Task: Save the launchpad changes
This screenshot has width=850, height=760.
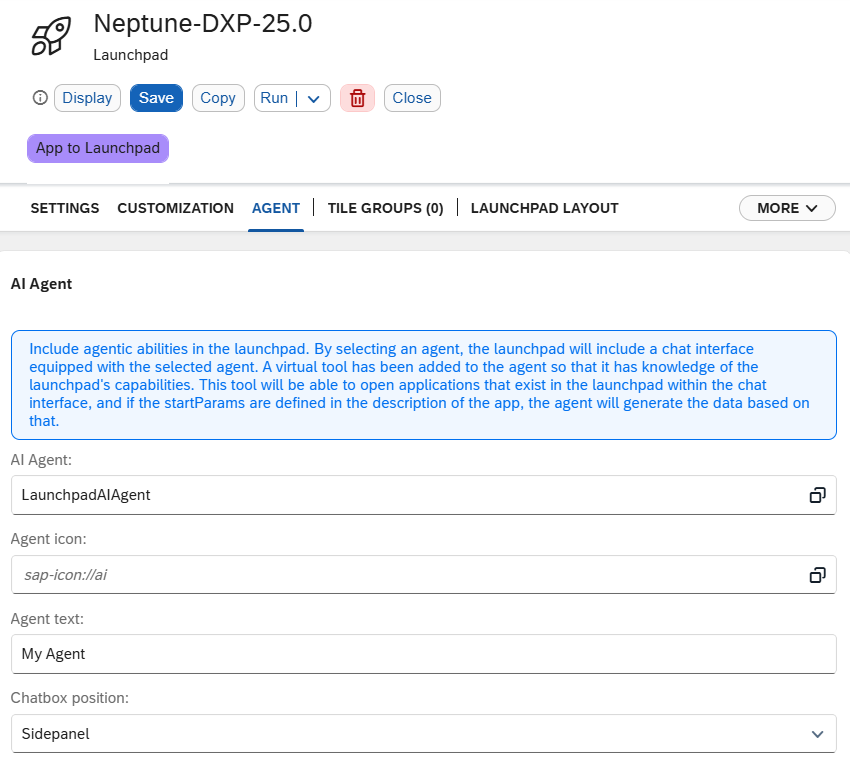Action: pyautogui.click(x=156, y=98)
